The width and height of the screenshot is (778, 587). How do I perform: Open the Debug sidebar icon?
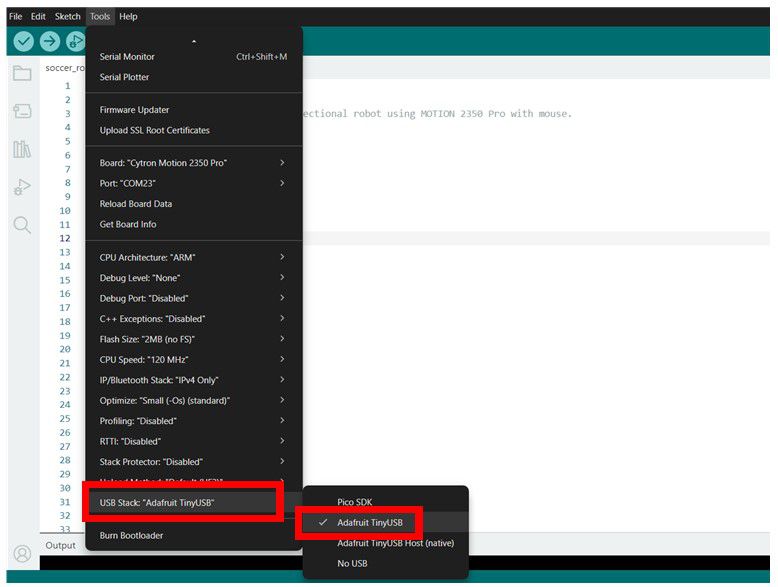click(22, 187)
